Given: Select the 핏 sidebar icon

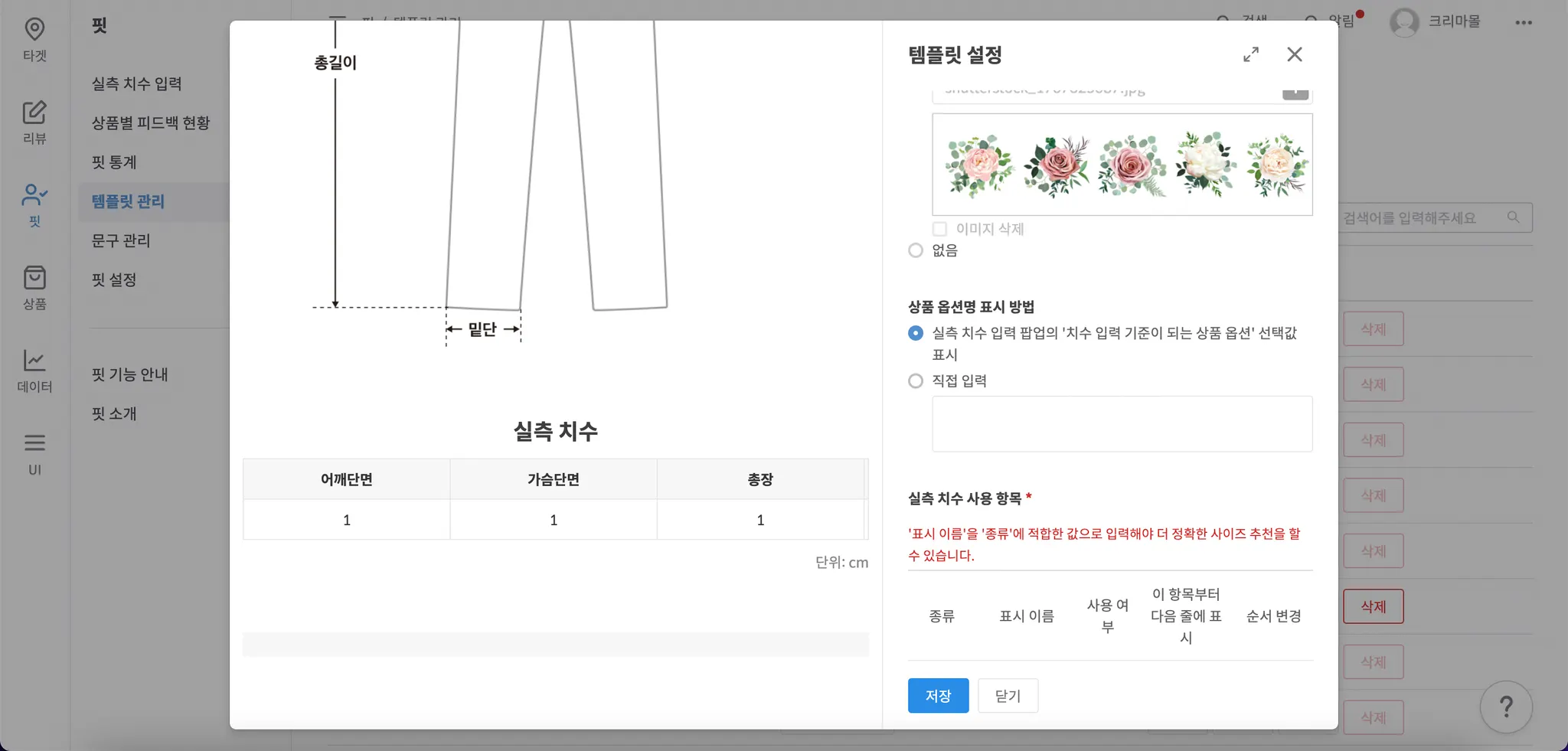Looking at the screenshot, I should 34,204.
